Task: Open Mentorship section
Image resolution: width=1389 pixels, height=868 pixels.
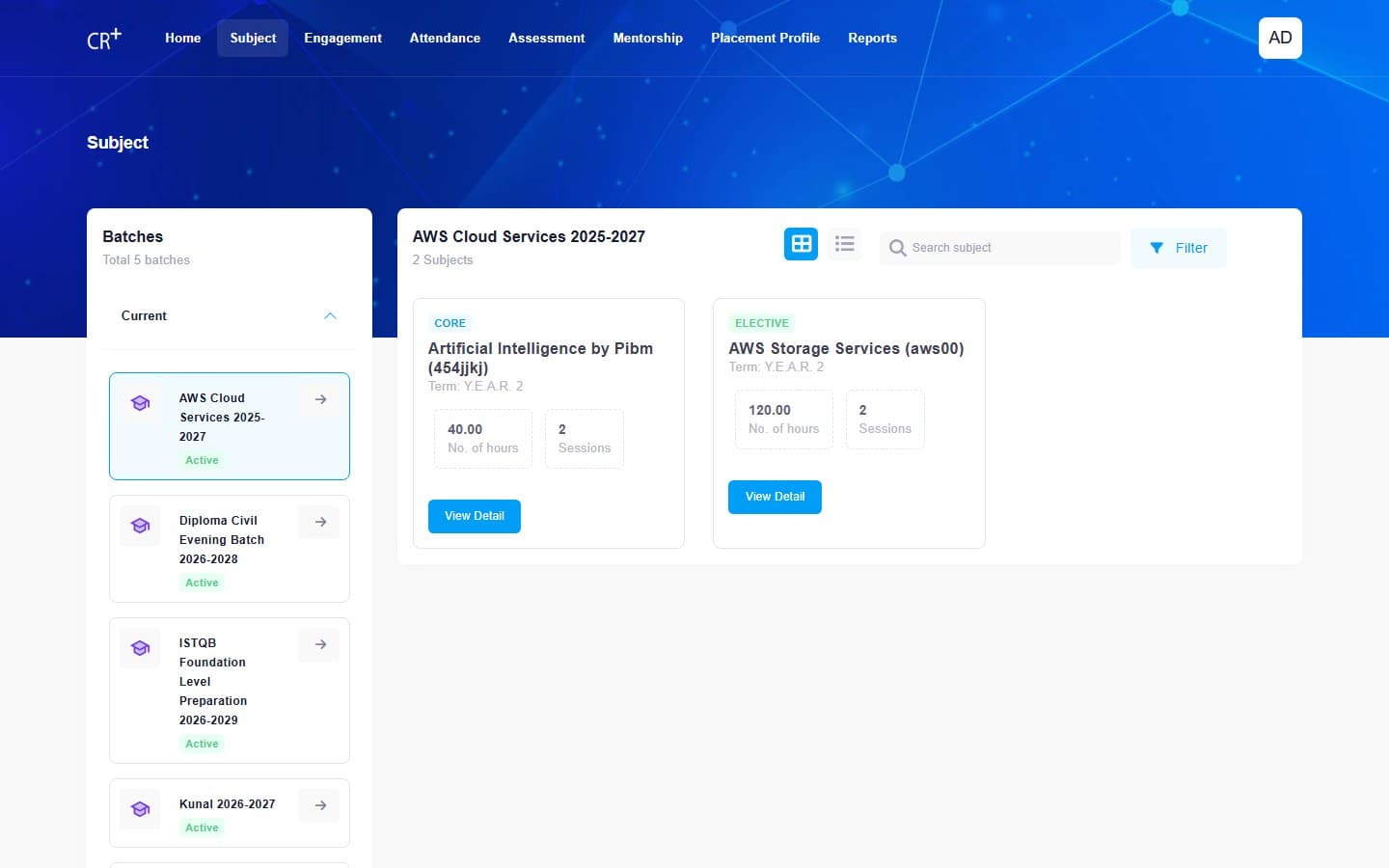Action: (648, 38)
